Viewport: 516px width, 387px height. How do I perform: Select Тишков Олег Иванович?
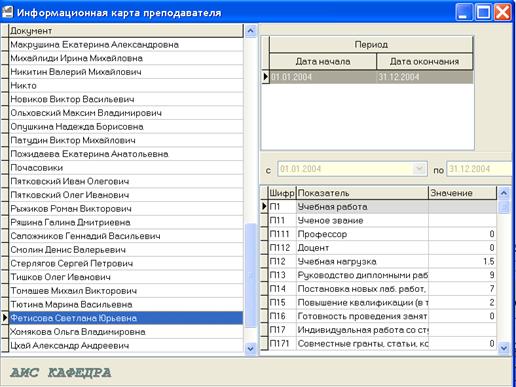[x=126, y=277]
